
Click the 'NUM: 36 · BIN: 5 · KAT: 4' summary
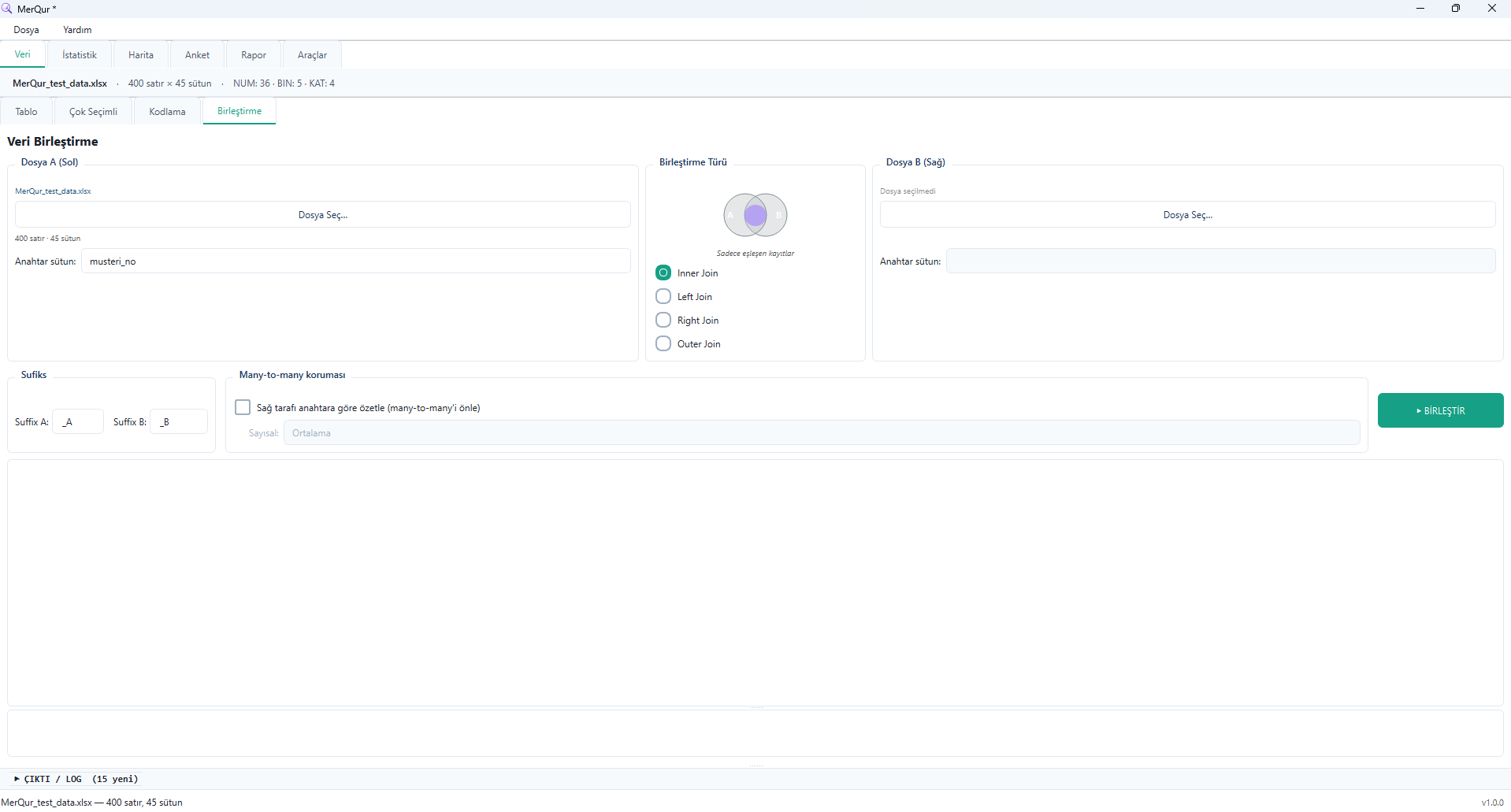[x=284, y=83]
